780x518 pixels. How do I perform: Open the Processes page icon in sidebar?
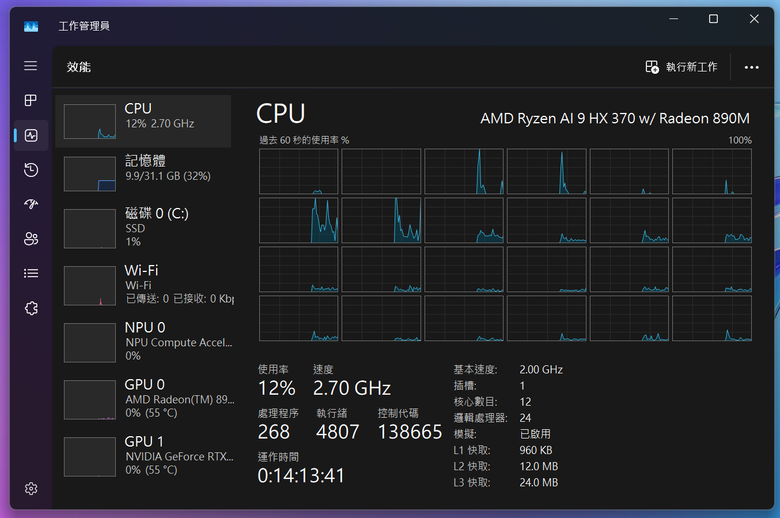point(30,101)
